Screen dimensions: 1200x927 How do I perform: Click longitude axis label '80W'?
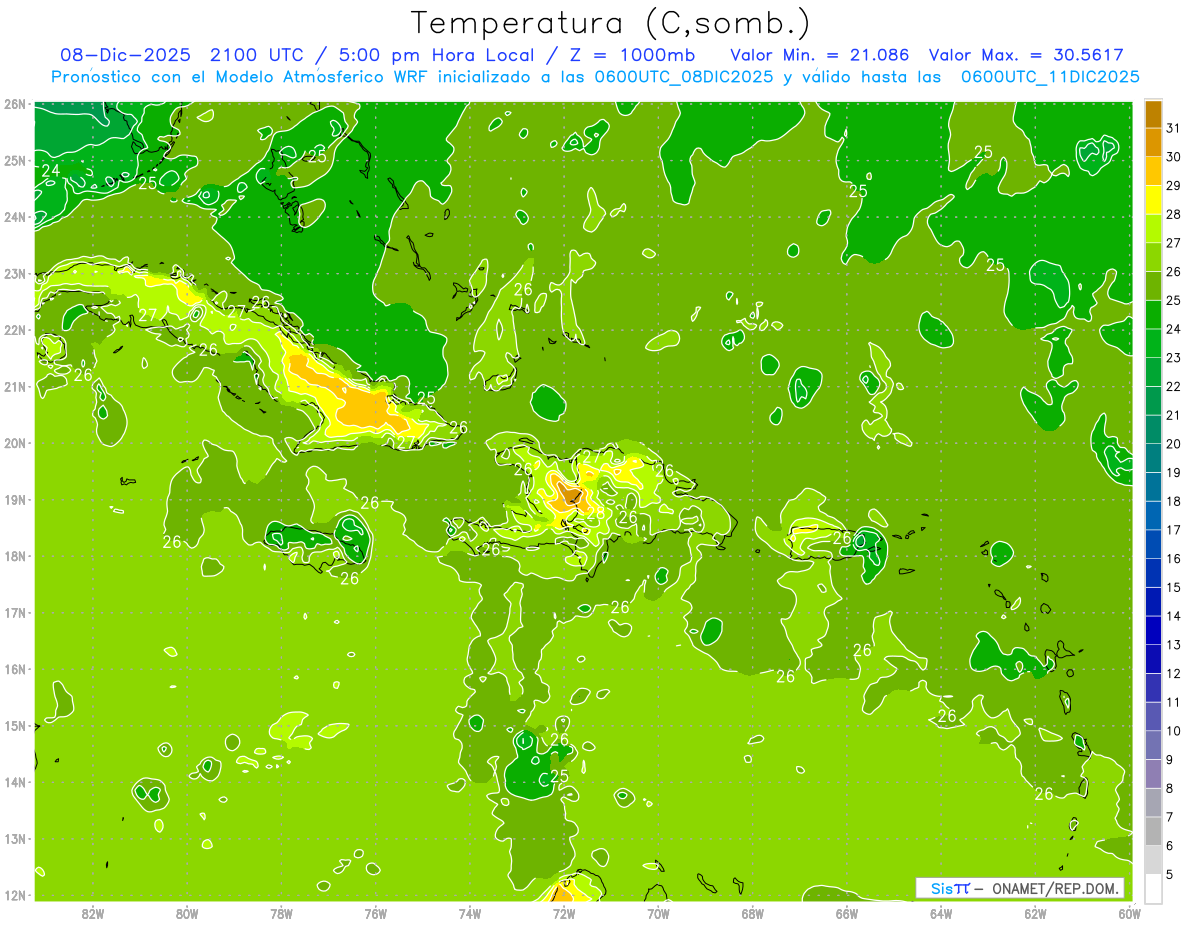pos(187,913)
